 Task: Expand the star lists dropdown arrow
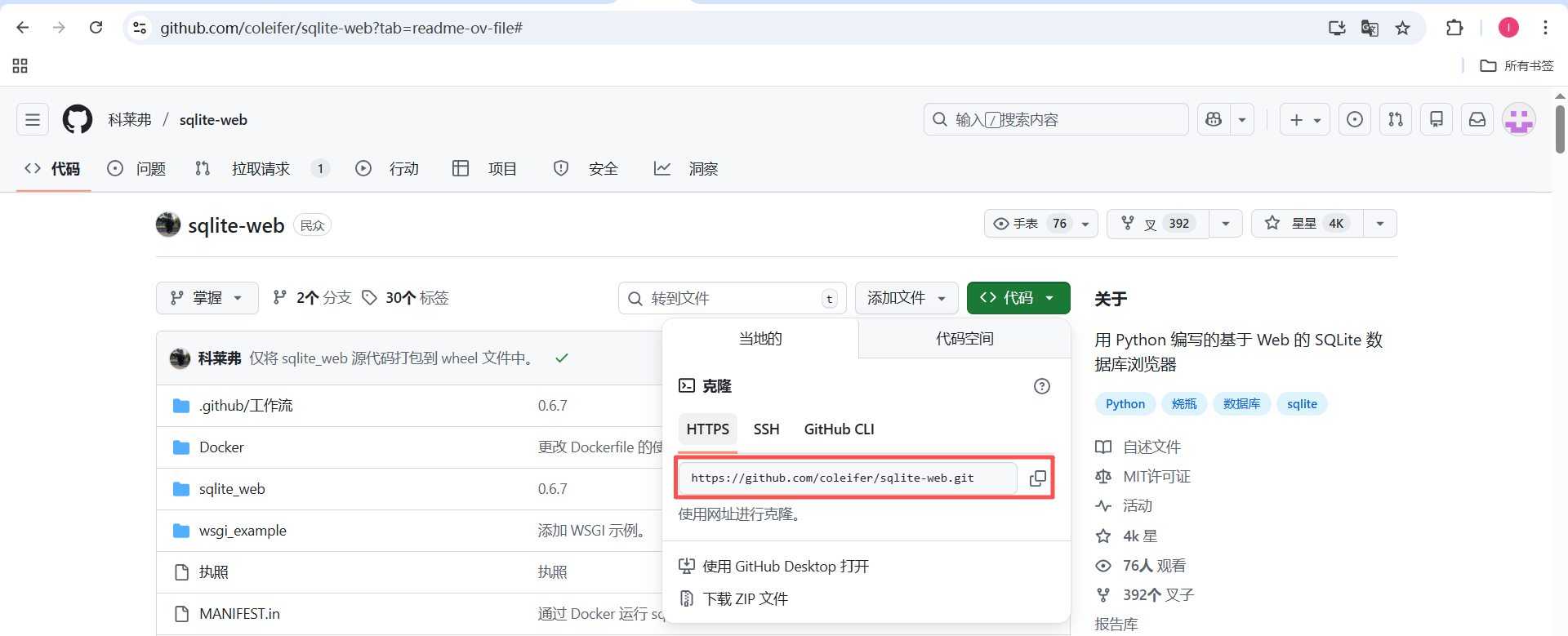tap(1380, 224)
